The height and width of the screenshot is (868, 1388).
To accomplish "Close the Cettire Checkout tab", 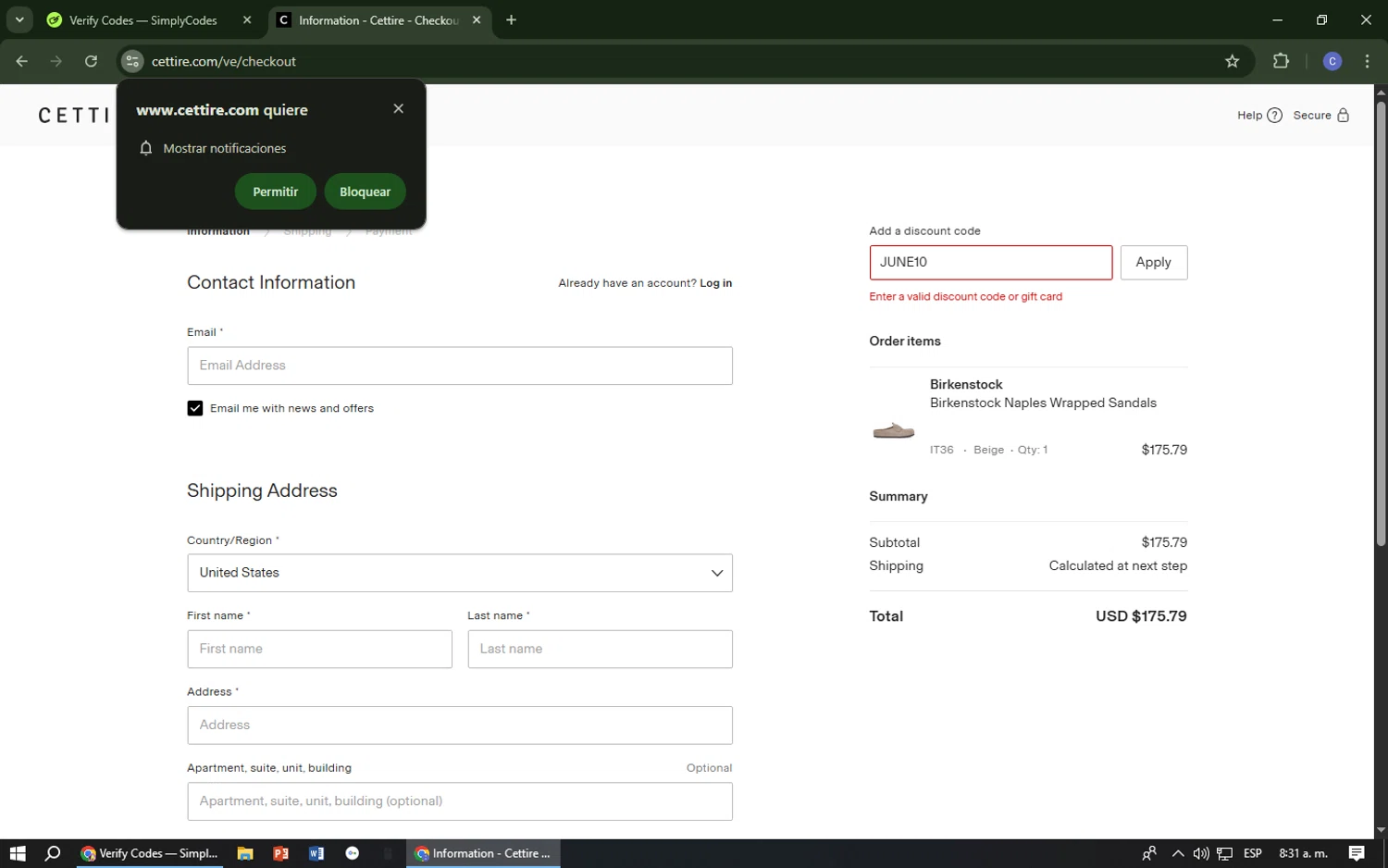I will tap(477, 19).
